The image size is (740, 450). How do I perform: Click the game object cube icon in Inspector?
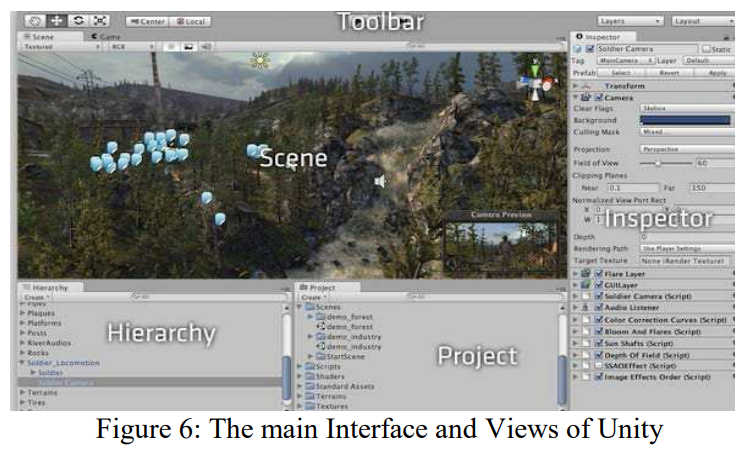[x=577, y=49]
